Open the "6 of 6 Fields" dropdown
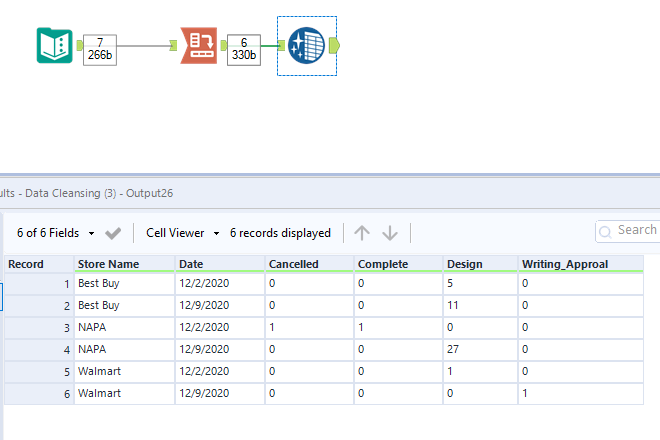This screenshot has width=660, height=440. tap(56, 233)
